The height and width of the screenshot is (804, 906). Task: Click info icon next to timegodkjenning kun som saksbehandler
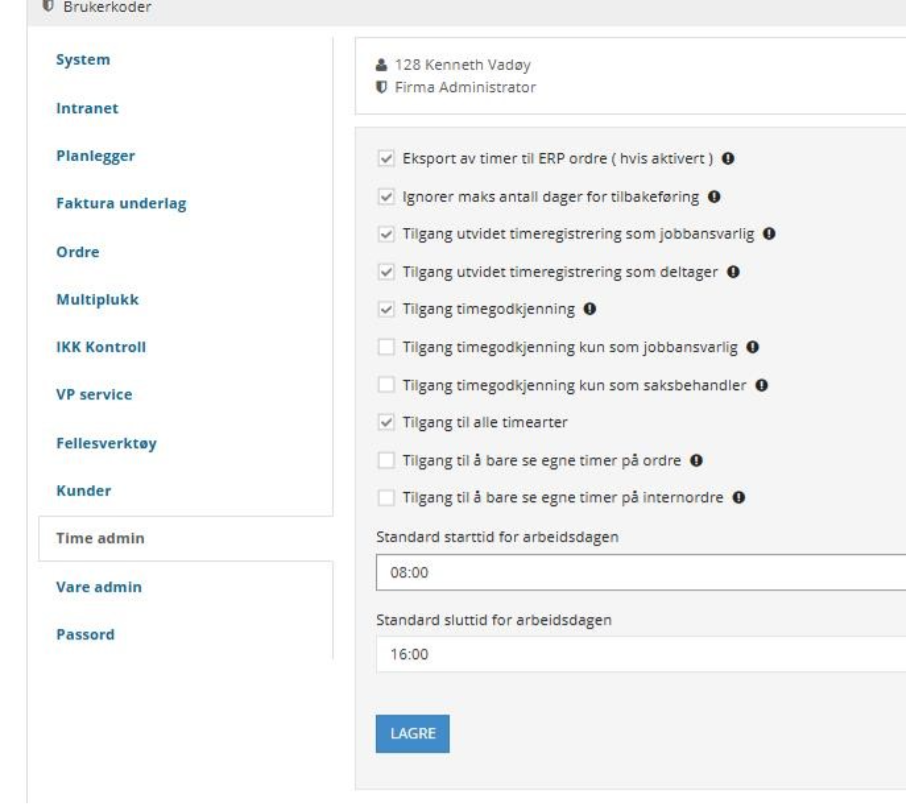[762, 385]
